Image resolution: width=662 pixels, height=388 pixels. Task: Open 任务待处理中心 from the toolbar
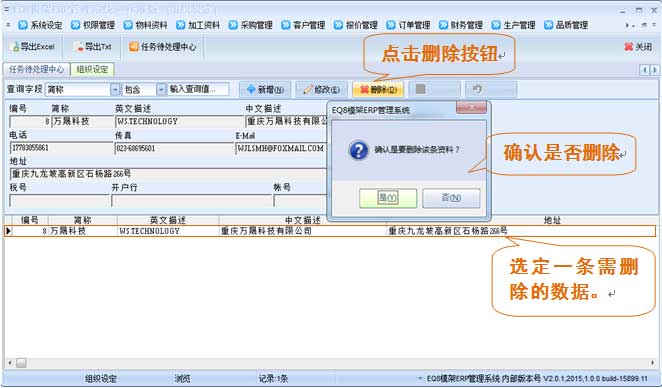[x=163, y=47]
